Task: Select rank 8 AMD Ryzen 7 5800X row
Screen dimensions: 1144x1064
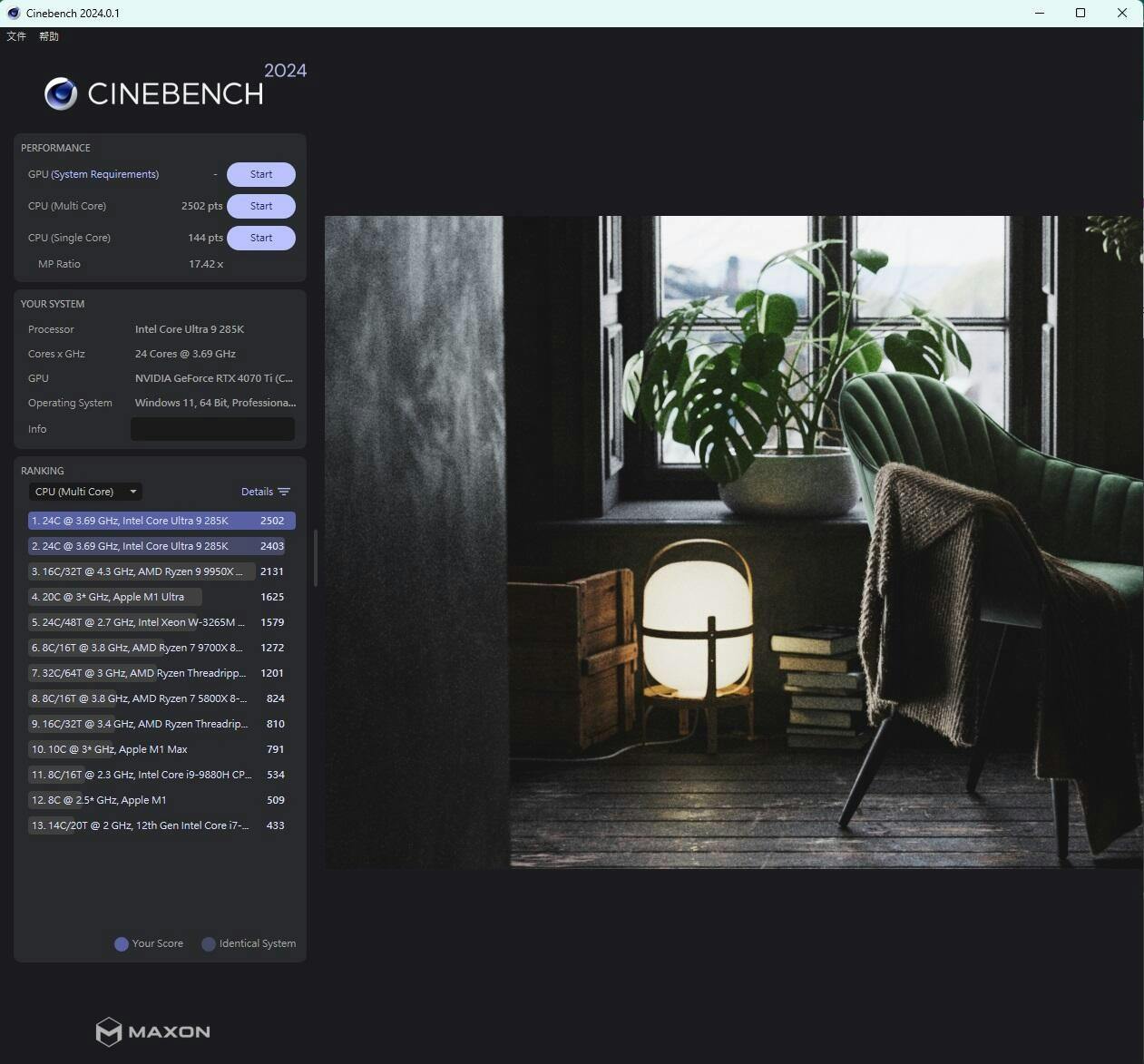Action: 161,698
